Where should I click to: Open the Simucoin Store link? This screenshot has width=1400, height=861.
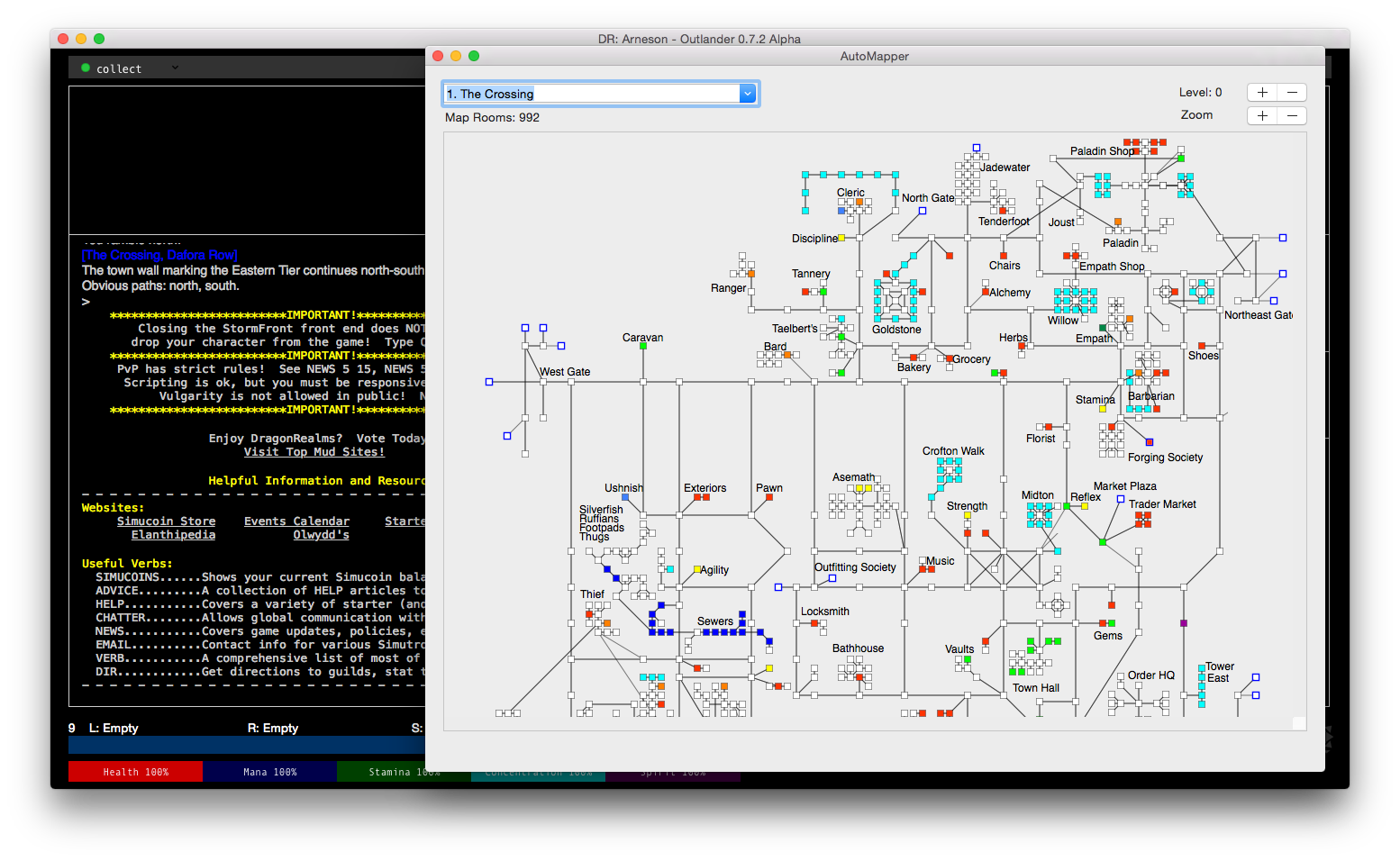[x=166, y=521]
